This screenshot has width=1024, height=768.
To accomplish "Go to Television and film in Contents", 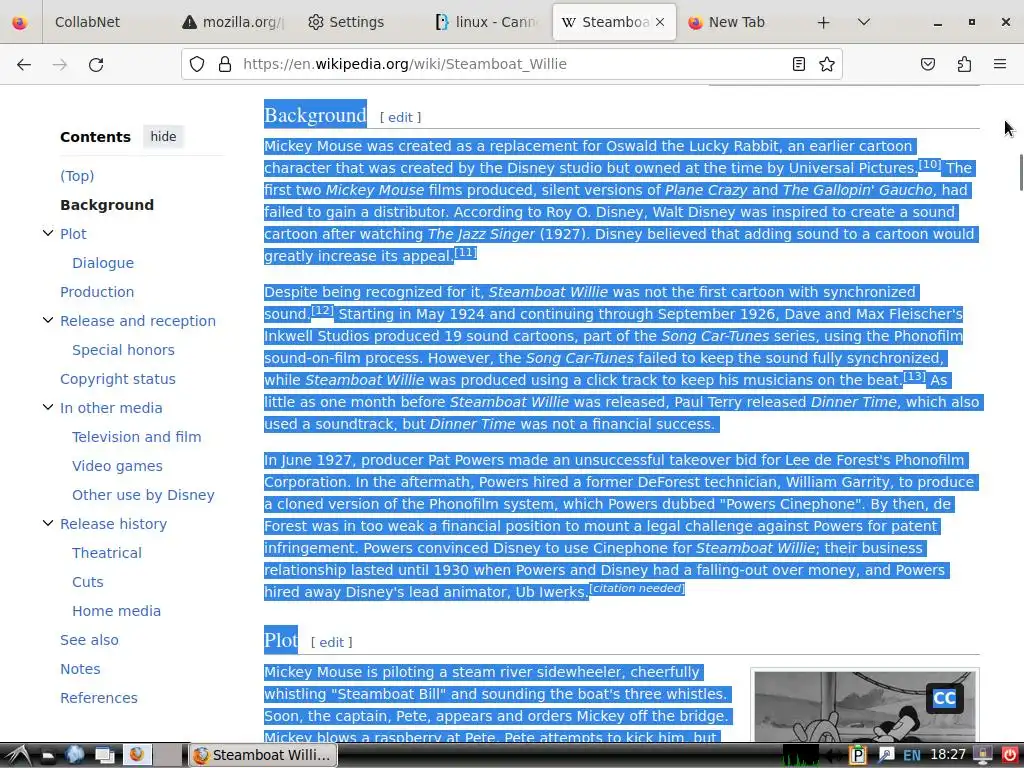I will [136, 437].
